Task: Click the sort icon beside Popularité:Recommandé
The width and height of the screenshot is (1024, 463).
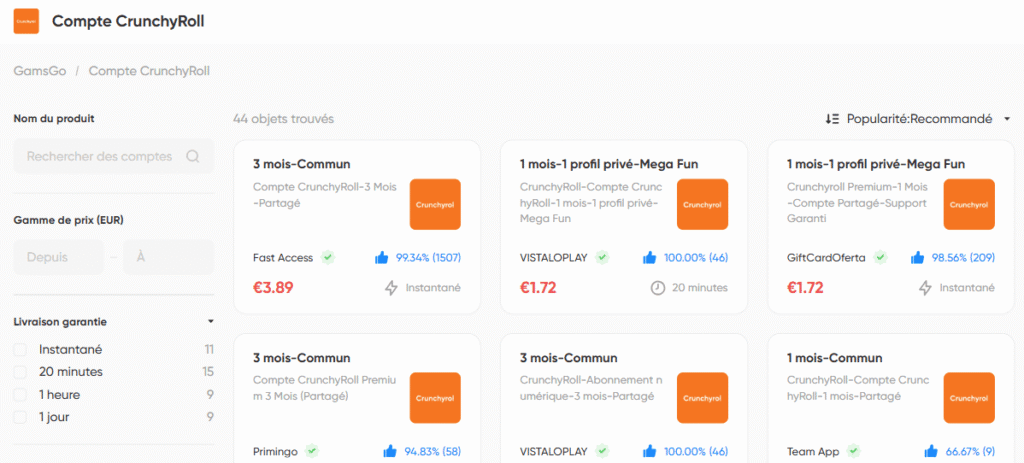Action: tap(832, 119)
